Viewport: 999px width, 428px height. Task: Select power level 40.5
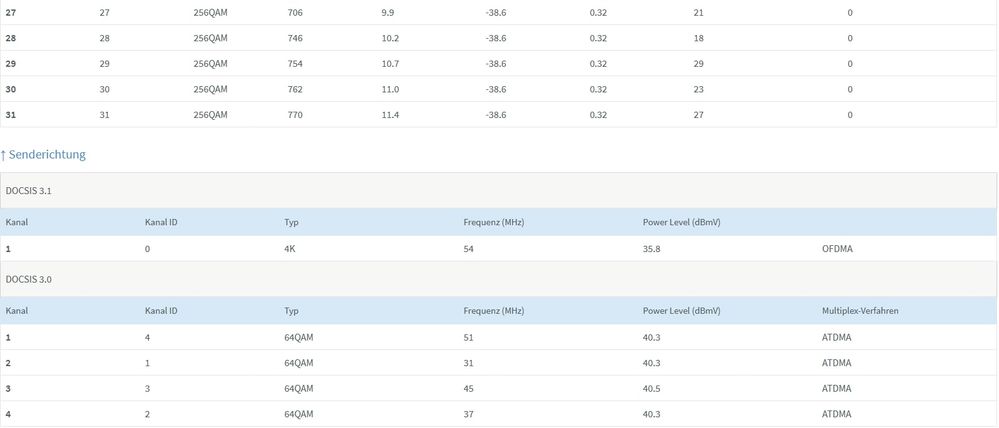point(652,389)
